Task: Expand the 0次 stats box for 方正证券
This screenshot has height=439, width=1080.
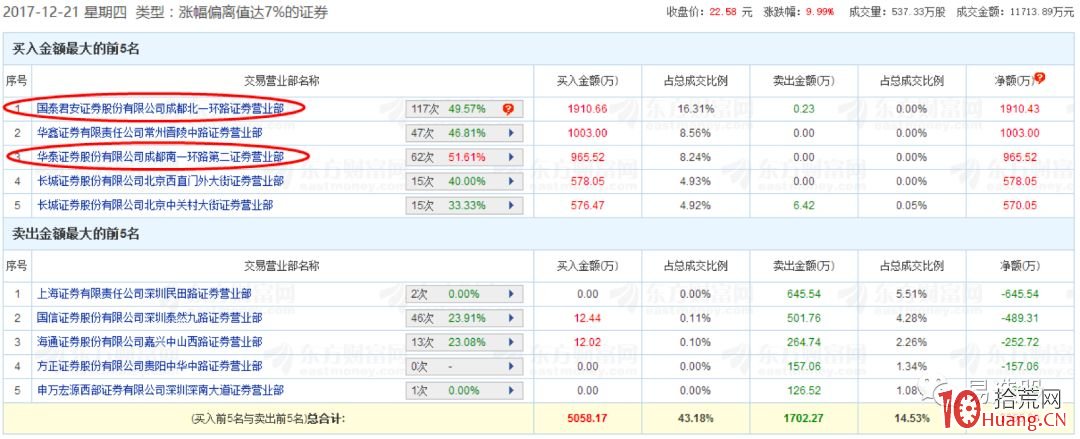Action: [x=512, y=366]
